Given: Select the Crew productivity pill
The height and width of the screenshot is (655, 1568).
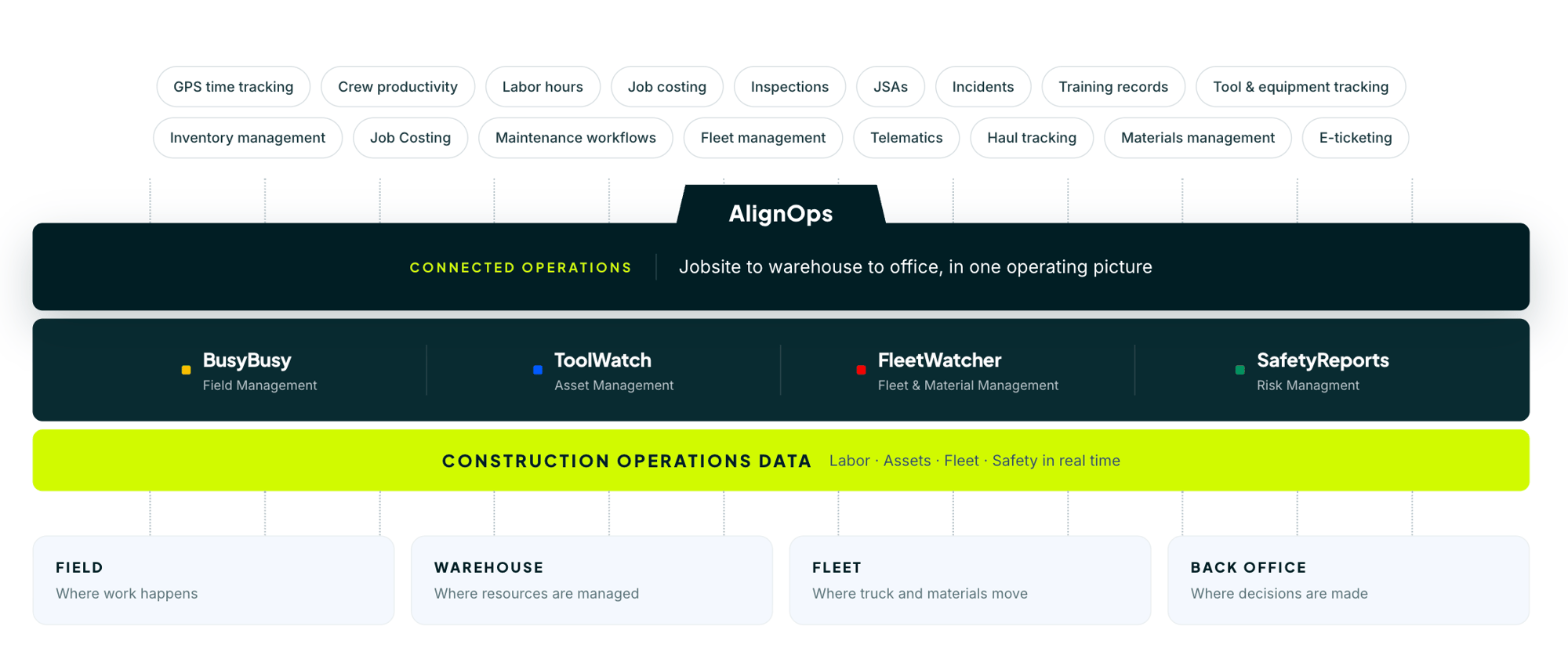Looking at the screenshot, I should pos(397,87).
